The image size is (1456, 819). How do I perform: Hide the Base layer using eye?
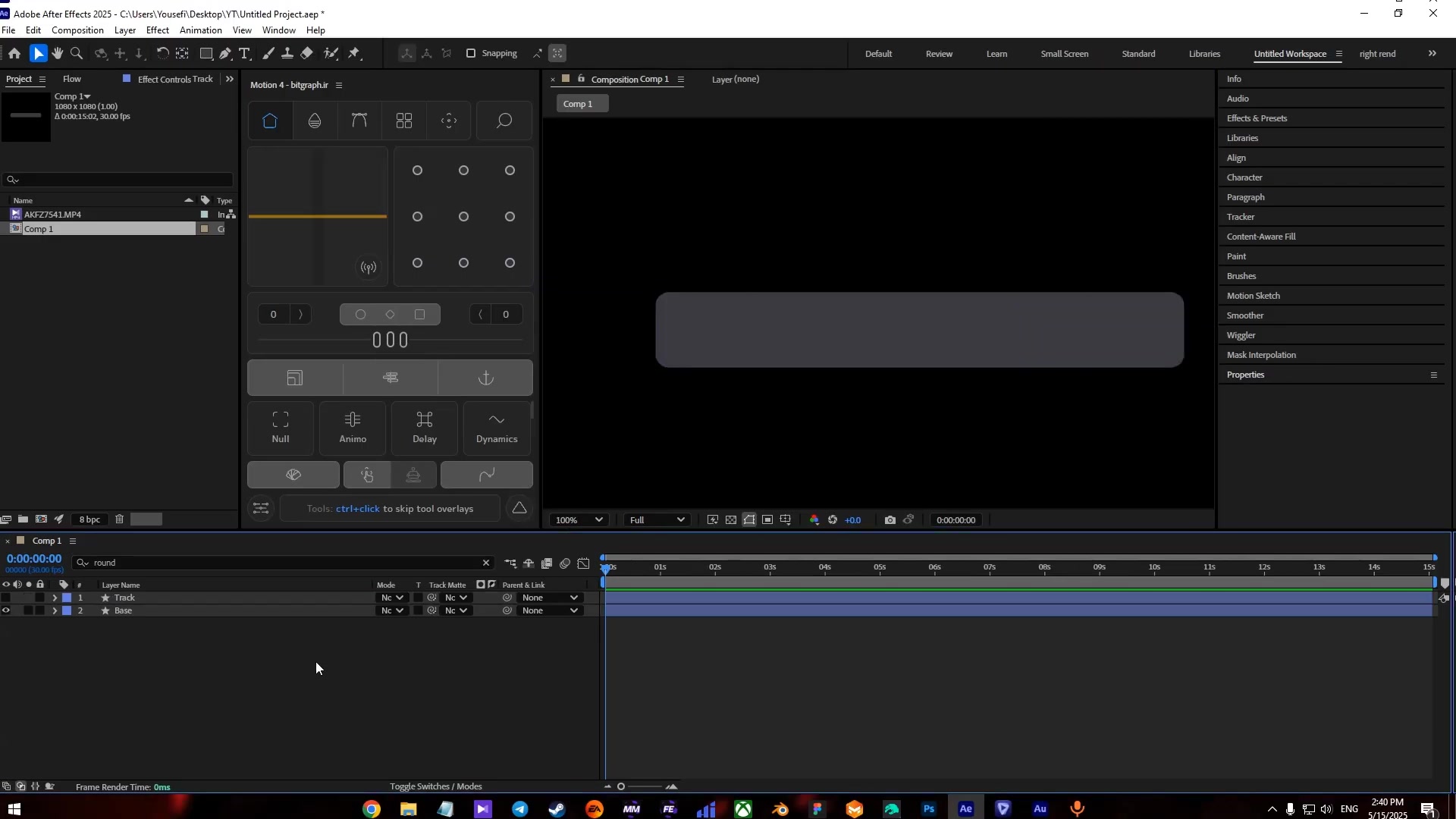6,611
